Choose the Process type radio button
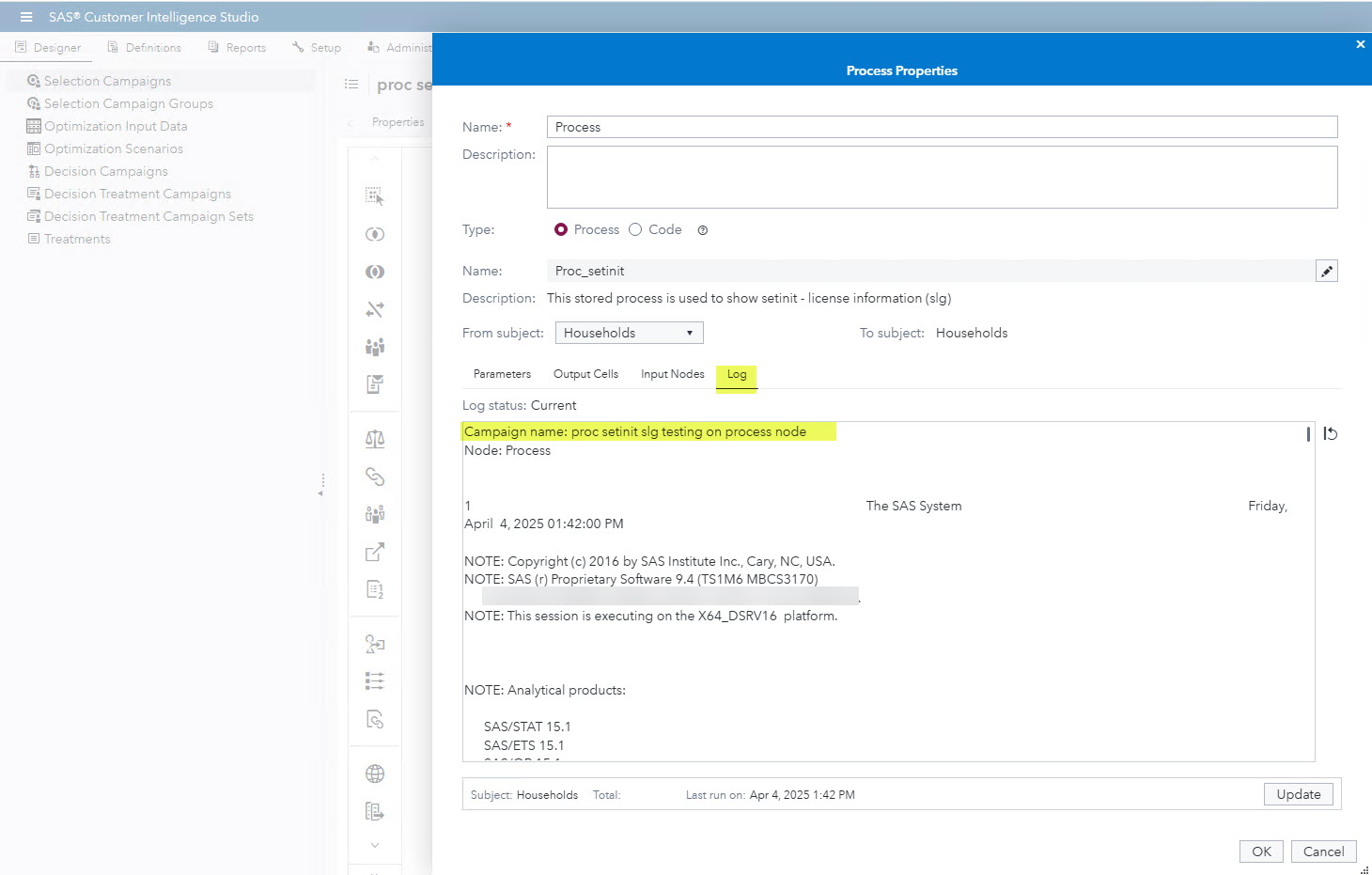This screenshot has height=875, width=1372. 561,229
